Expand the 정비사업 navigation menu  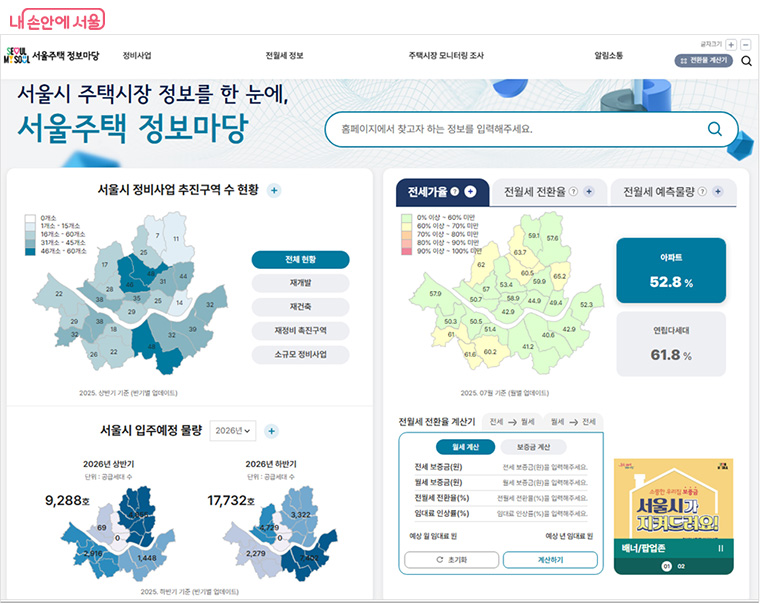137,56
